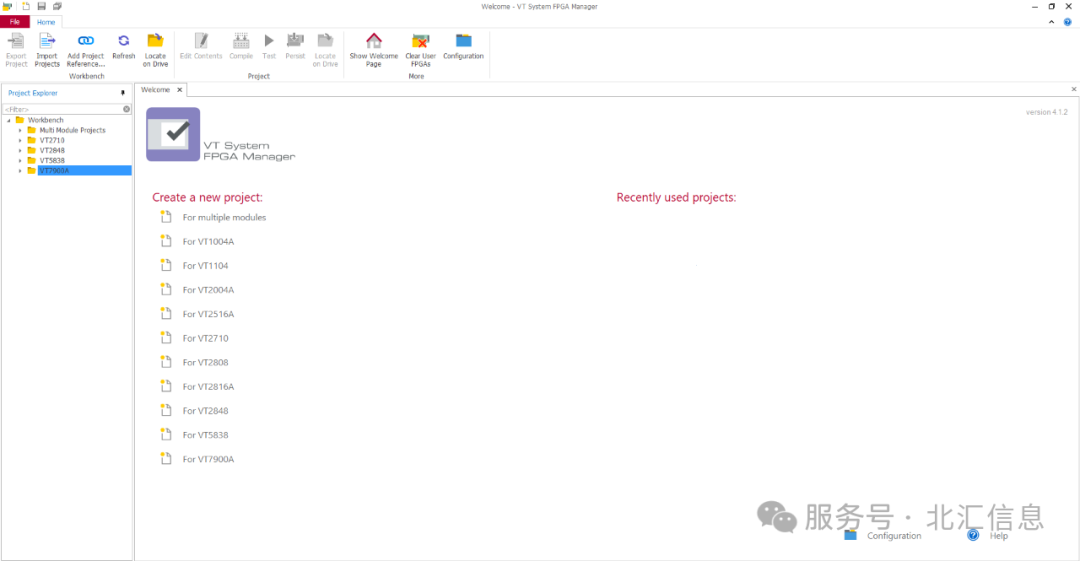The width and height of the screenshot is (1080, 561).
Task: Expand Multi Module Projects node
Action: click(x=20, y=130)
